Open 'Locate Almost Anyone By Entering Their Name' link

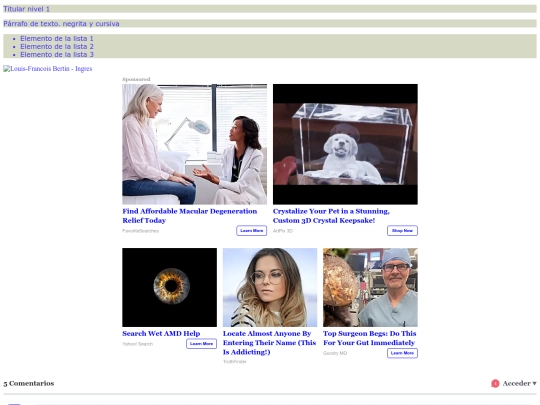[269, 343]
